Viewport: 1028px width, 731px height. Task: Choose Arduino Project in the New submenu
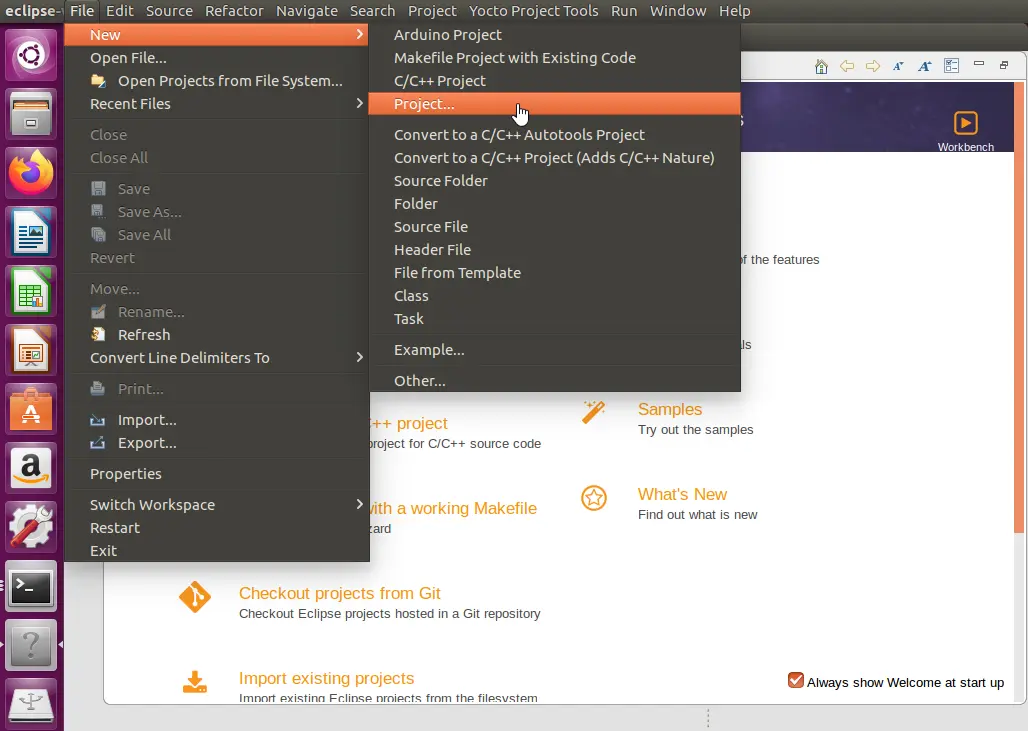tap(447, 35)
